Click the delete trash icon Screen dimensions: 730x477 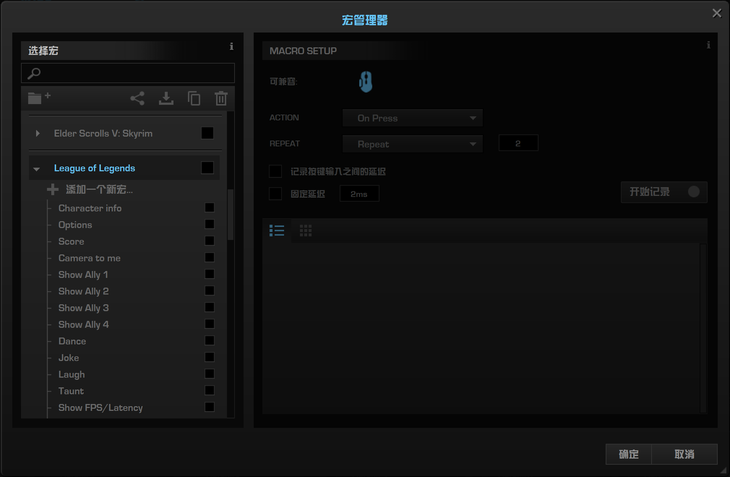(x=221, y=98)
